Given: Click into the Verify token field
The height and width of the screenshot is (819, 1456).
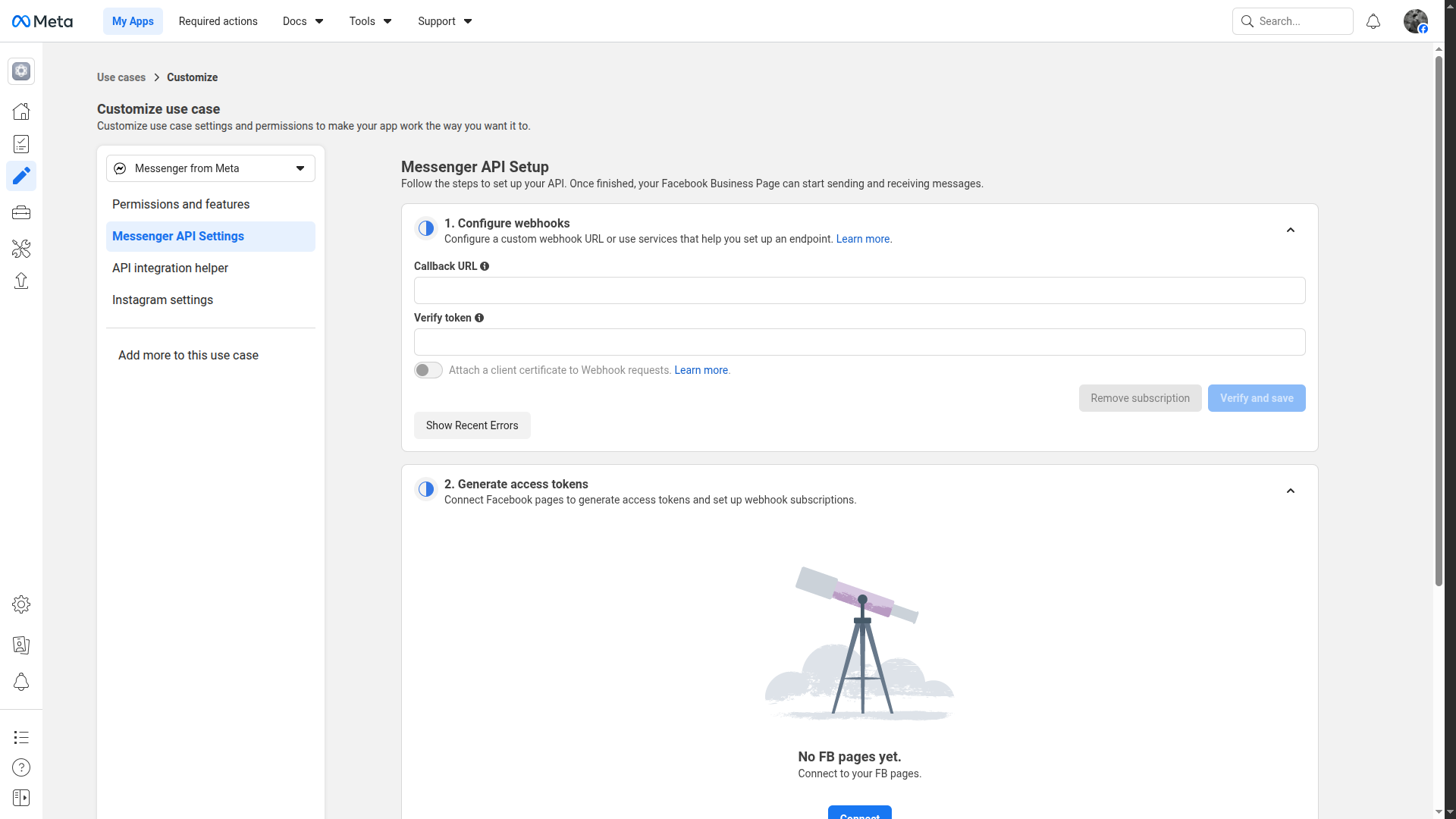Looking at the screenshot, I should point(859,342).
